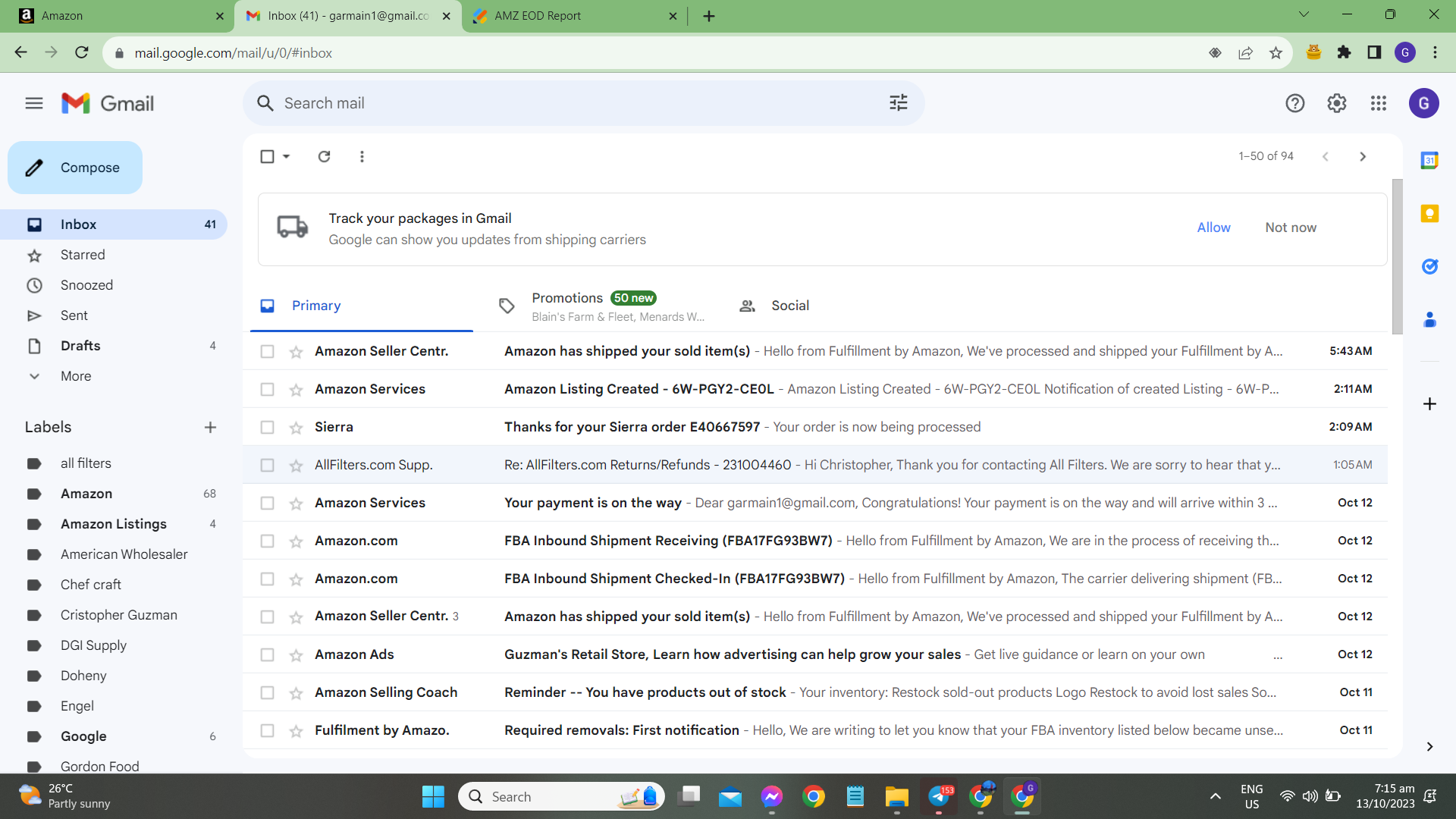Open new browser tab plus button
The image size is (1456, 819).
[709, 16]
